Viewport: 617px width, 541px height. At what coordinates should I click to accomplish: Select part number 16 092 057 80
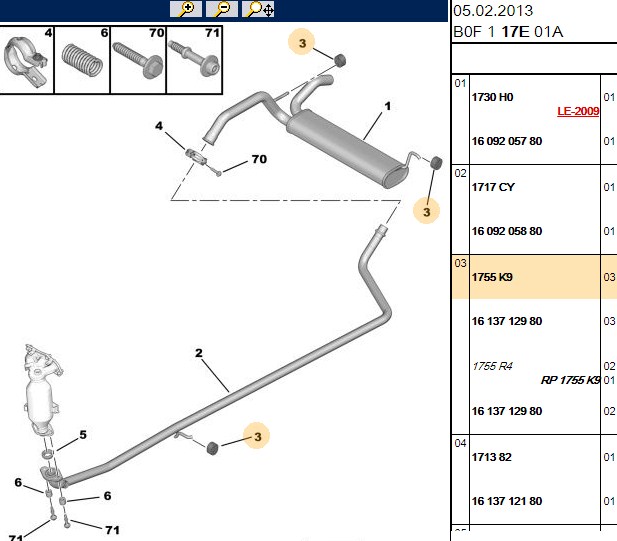click(507, 141)
